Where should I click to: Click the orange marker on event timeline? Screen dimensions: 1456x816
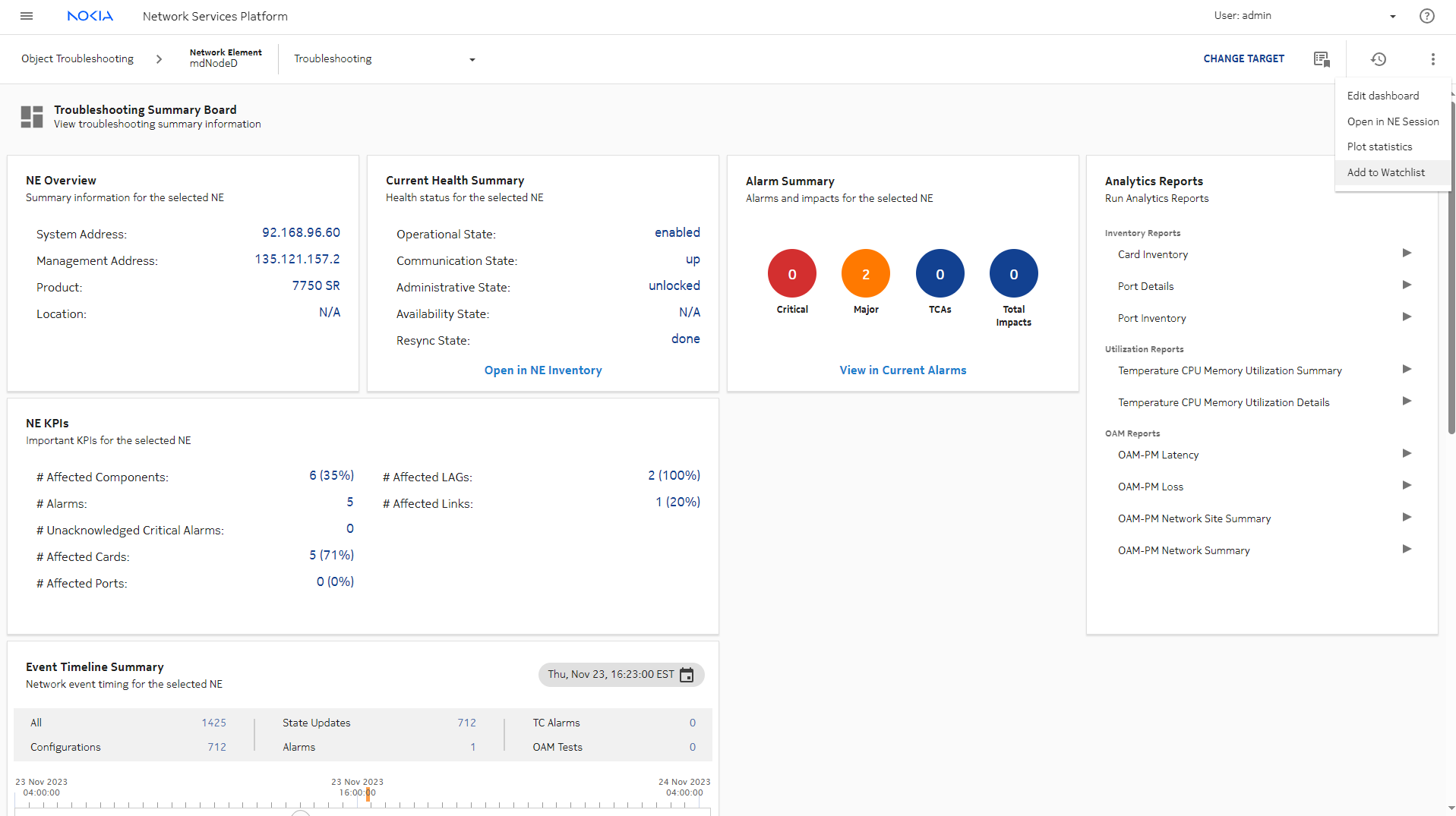point(368,794)
